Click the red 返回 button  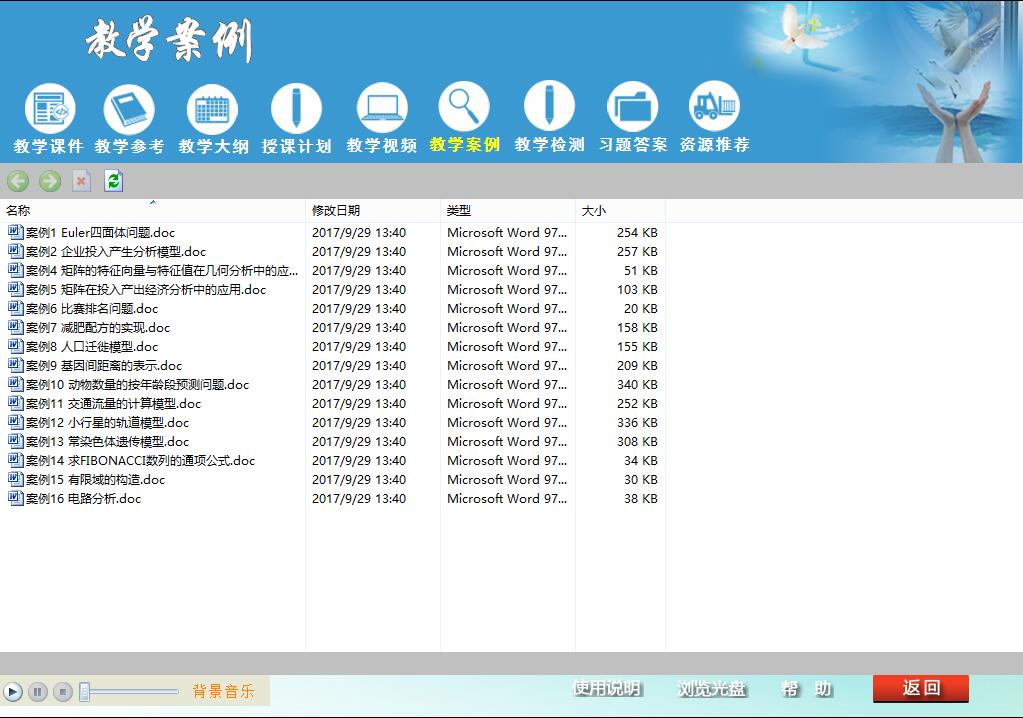coord(921,688)
